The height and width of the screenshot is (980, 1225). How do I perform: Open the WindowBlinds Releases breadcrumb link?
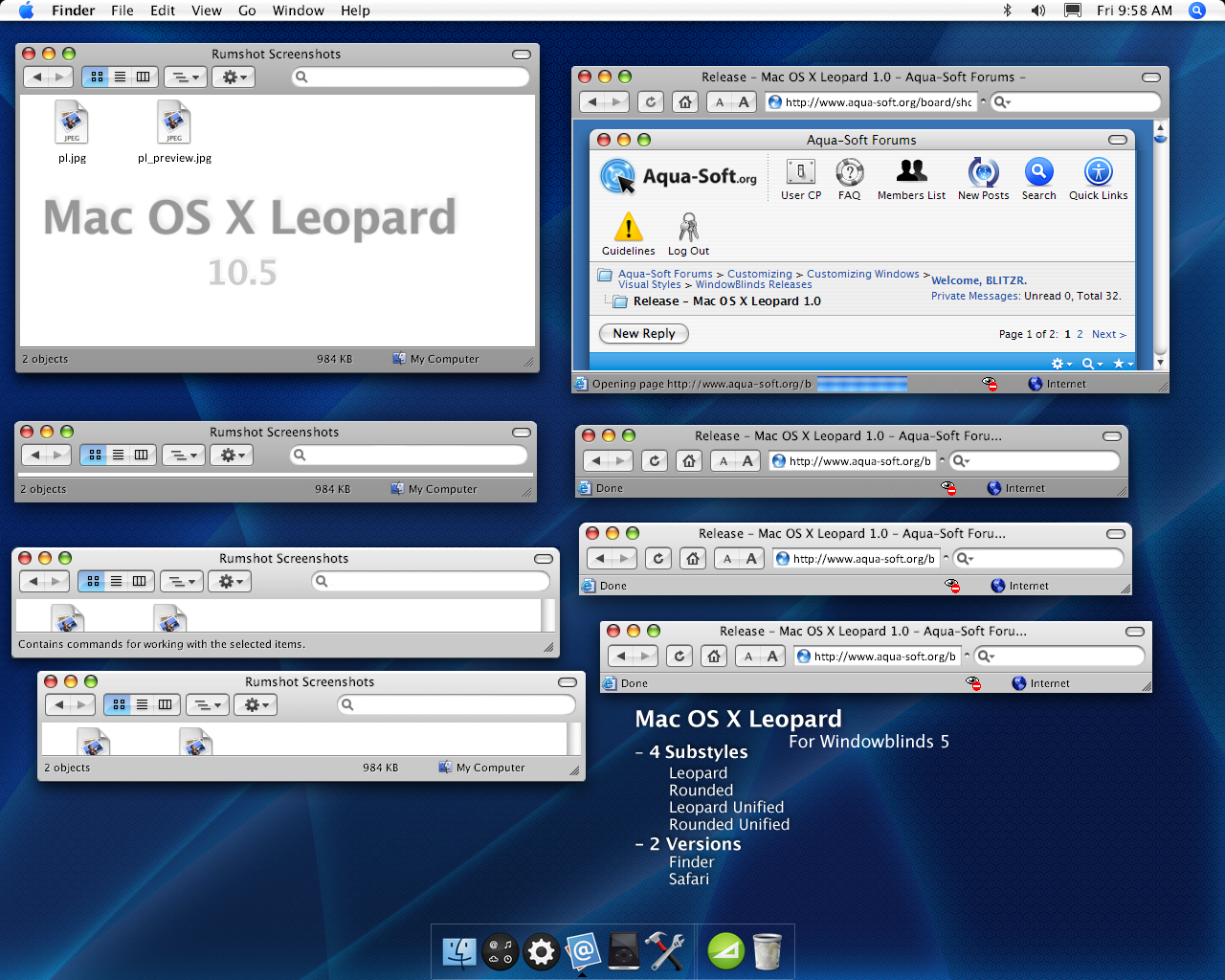753,284
